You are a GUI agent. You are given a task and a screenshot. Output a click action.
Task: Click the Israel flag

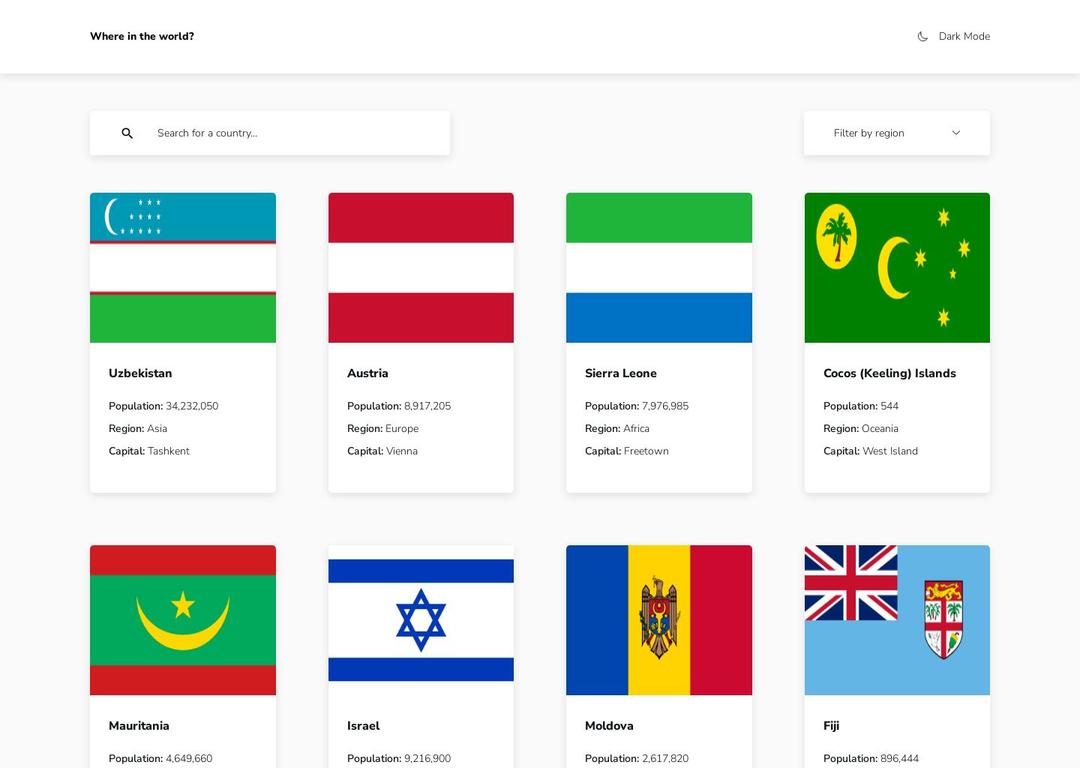pos(421,620)
